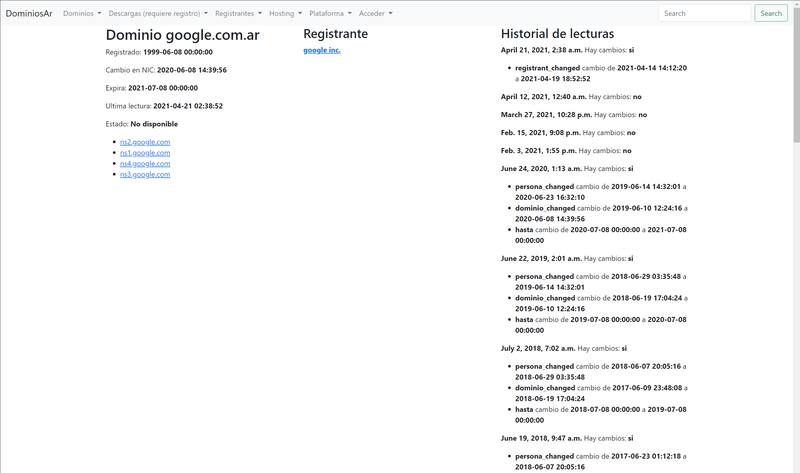This screenshot has width=800, height=473.
Task: Focus the Search text field
Action: click(704, 14)
